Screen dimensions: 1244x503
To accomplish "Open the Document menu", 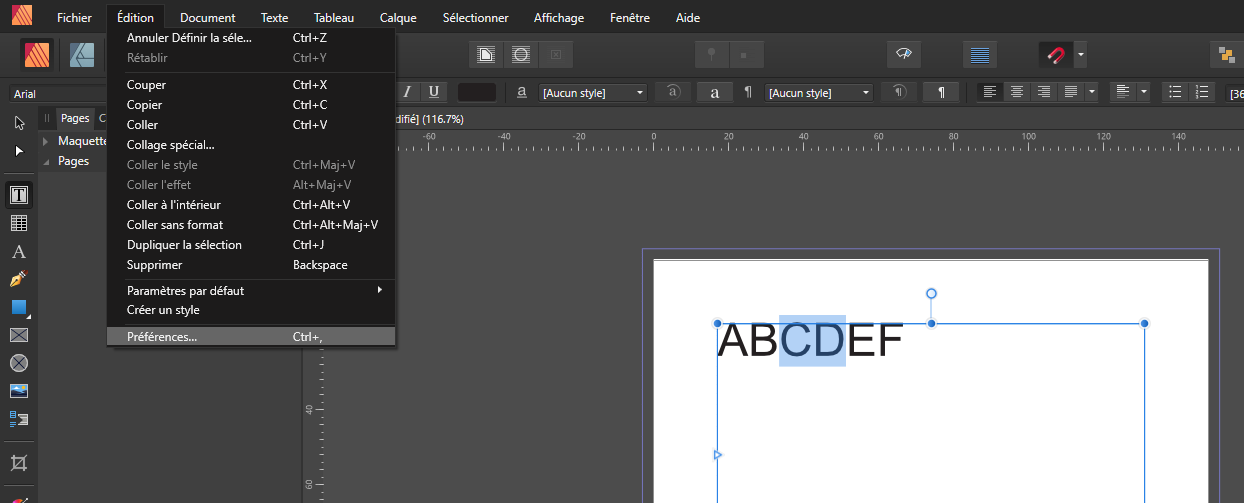I will [208, 18].
